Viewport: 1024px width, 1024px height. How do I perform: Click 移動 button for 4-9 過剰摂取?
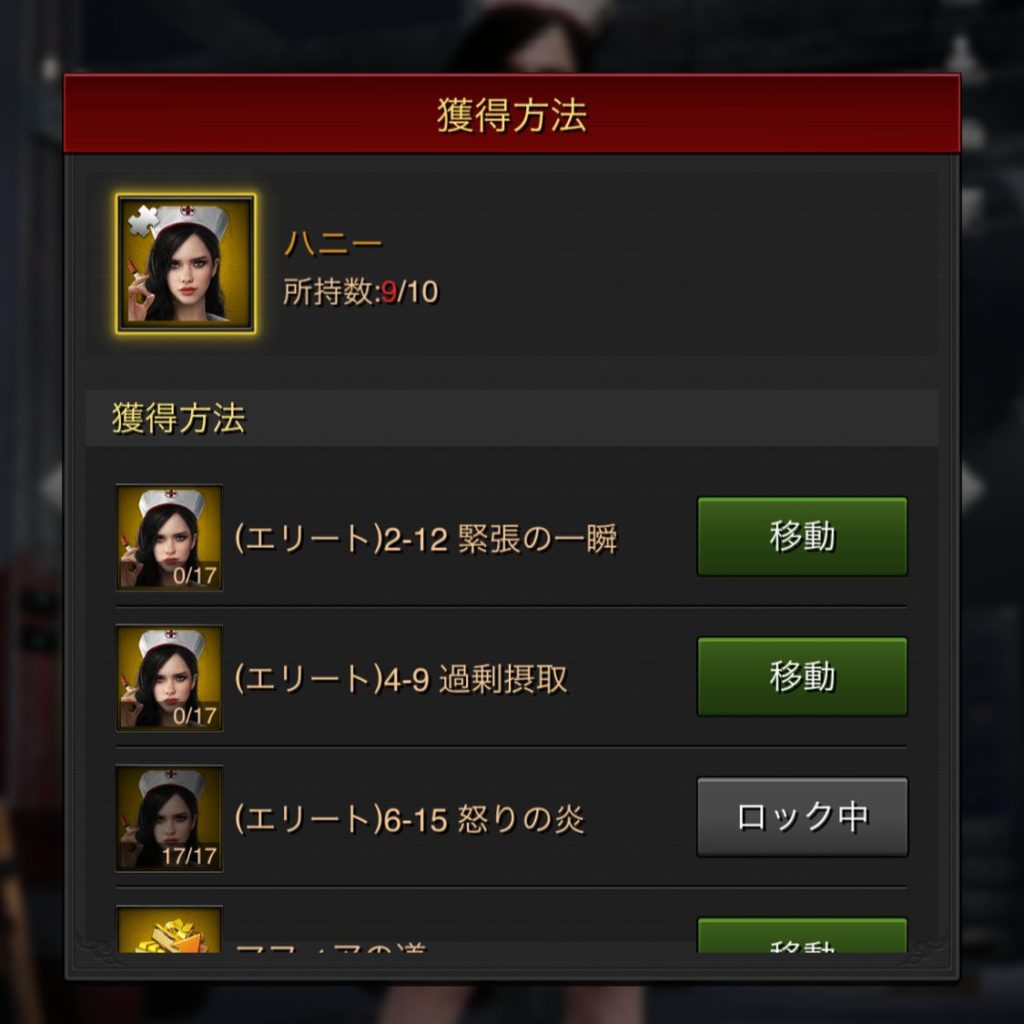802,677
